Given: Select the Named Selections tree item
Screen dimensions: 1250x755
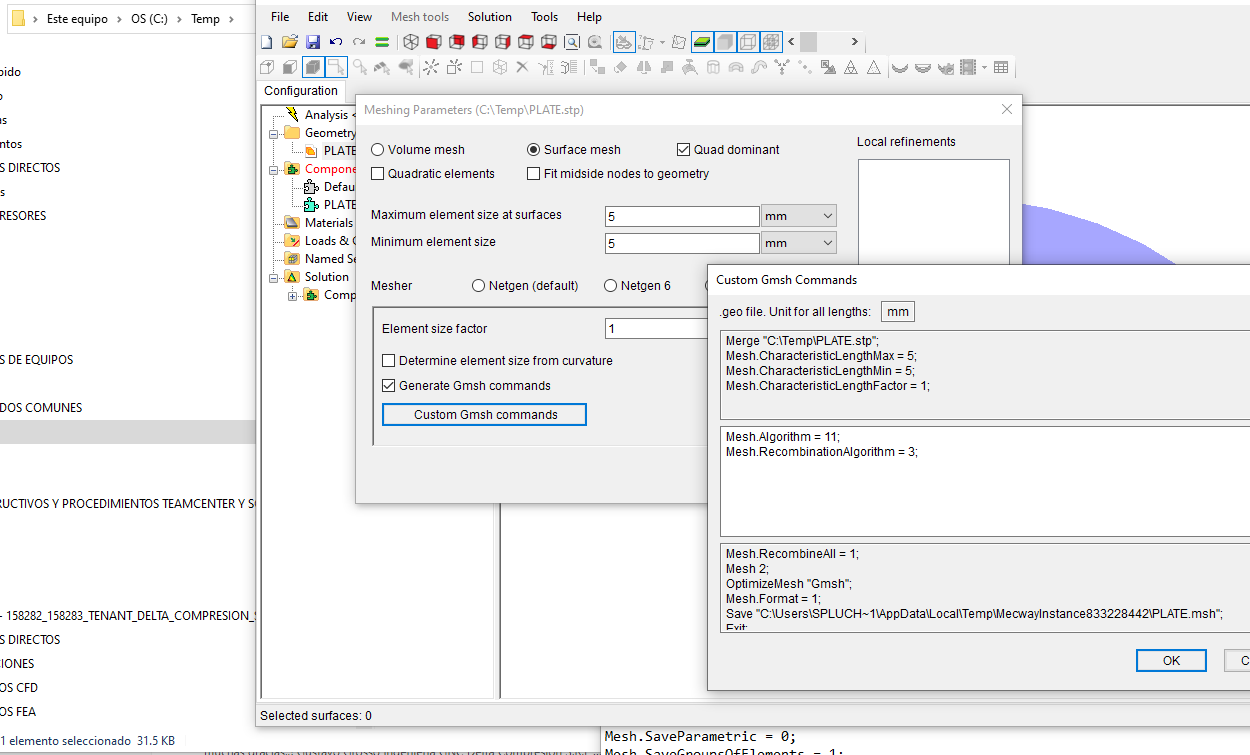Looking at the screenshot, I should click(330, 258).
